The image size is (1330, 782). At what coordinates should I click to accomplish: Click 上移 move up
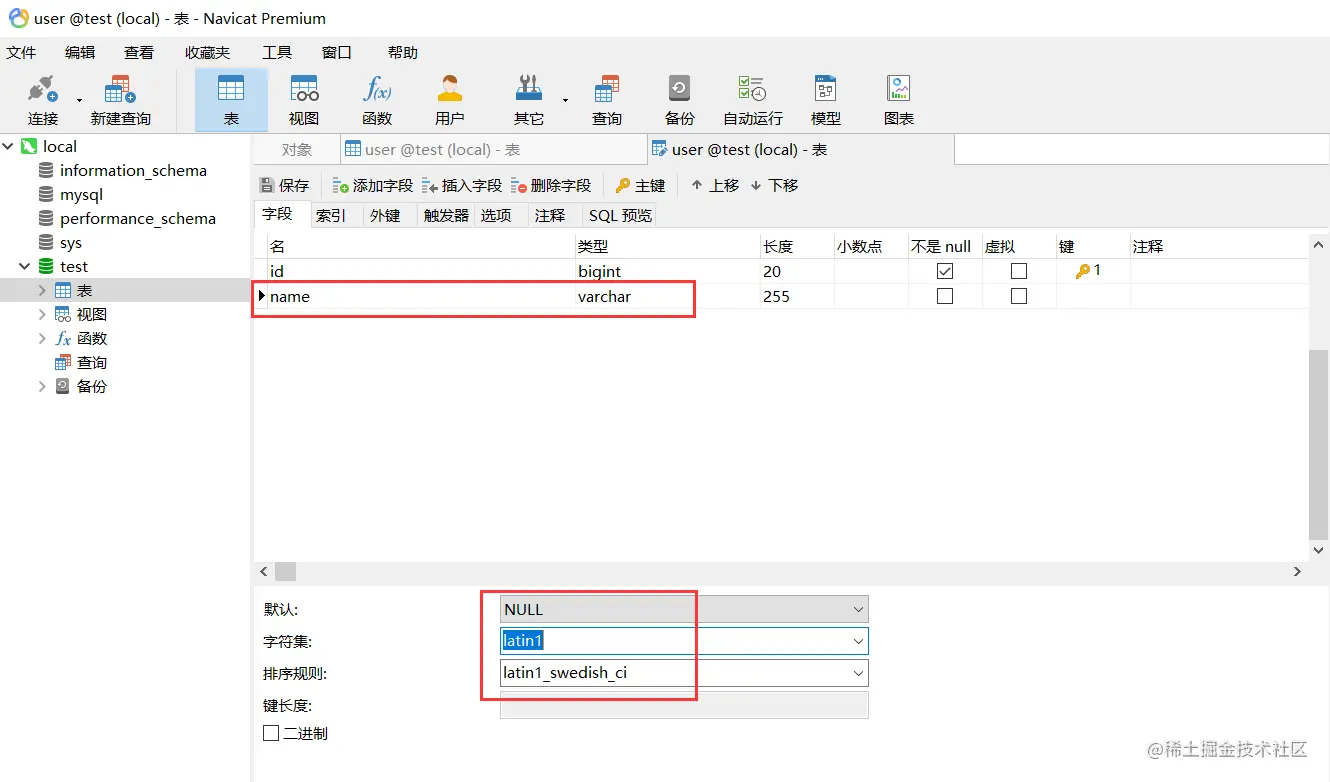[x=715, y=185]
